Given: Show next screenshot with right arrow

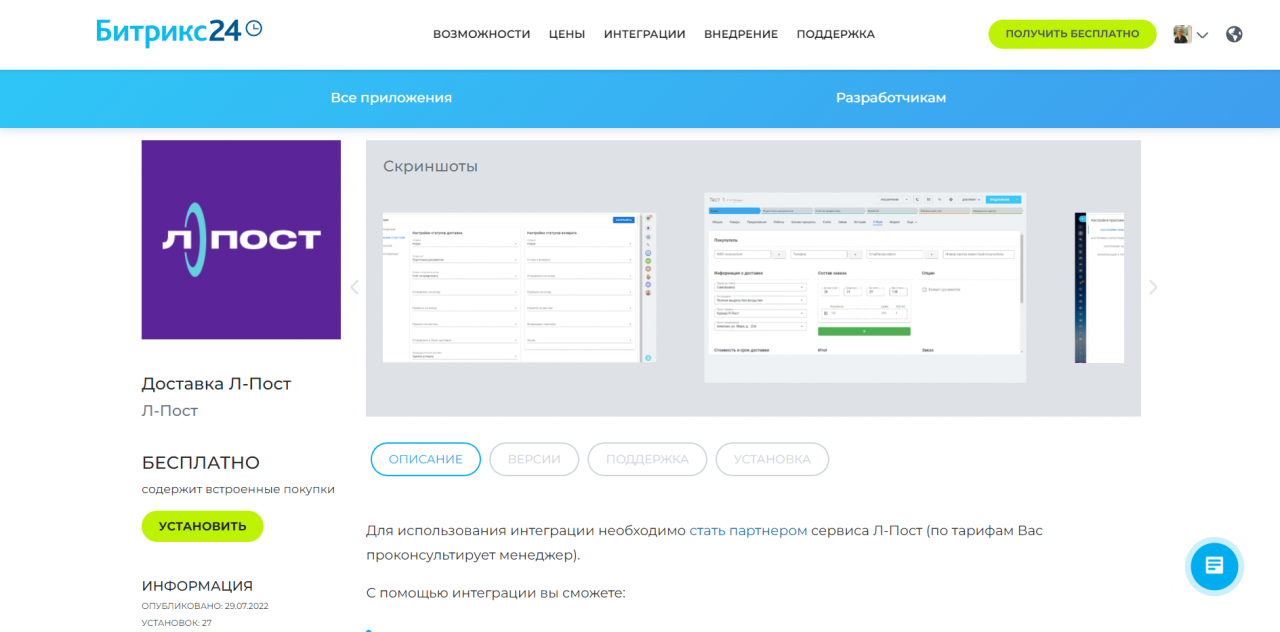Looking at the screenshot, I should pyautogui.click(x=1153, y=287).
